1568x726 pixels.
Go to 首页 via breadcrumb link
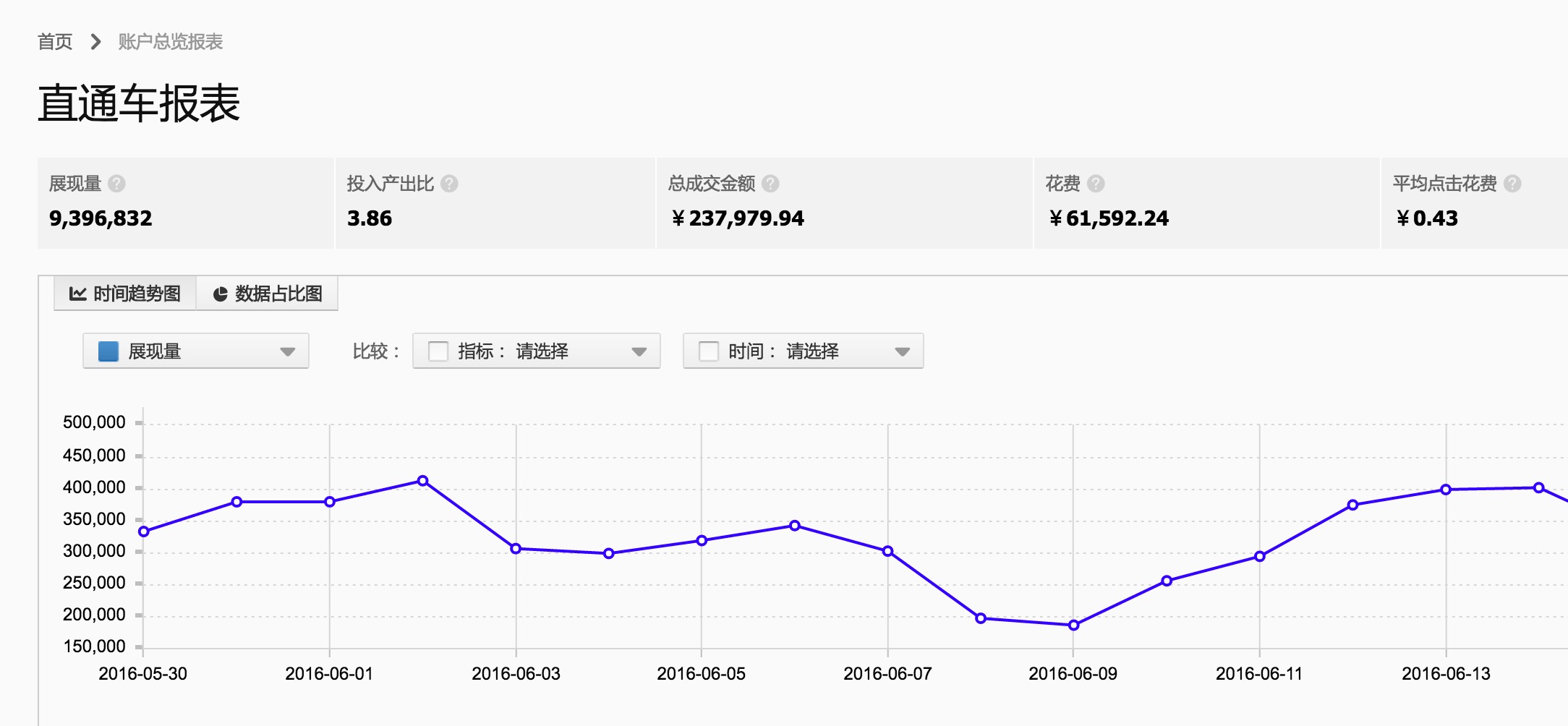click(55, 42)
